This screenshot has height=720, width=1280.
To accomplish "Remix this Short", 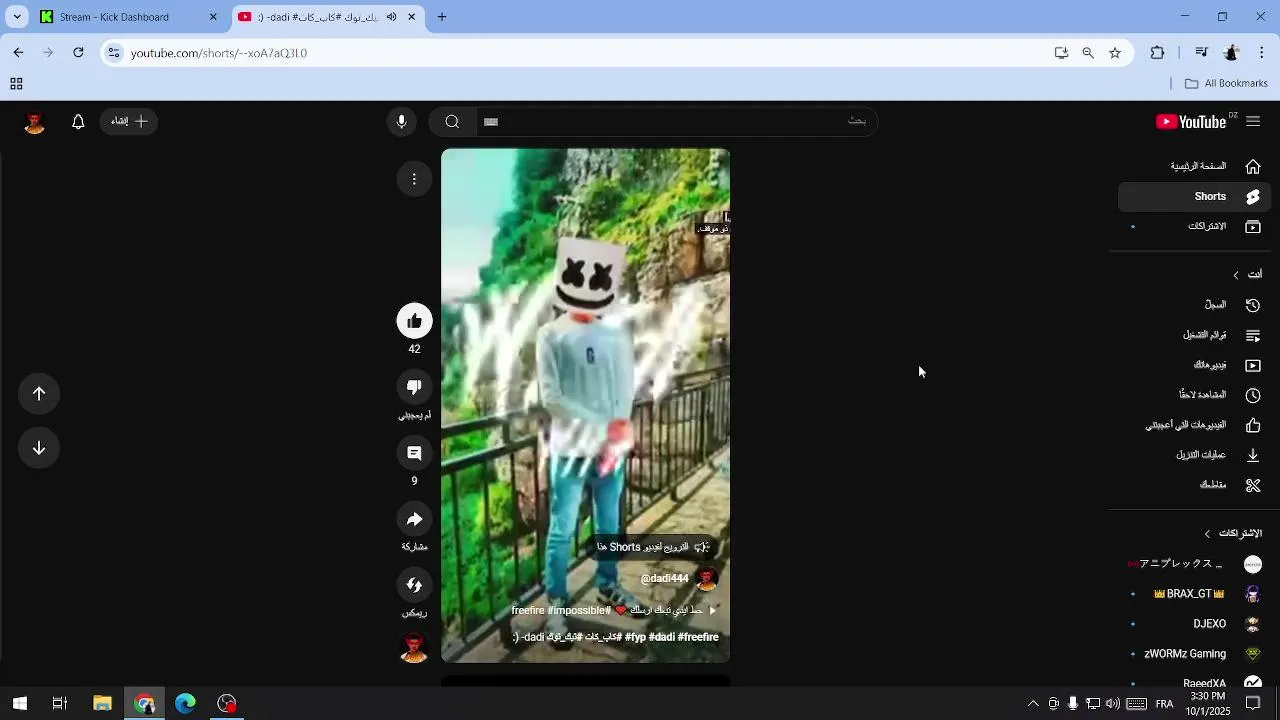I will coord(414,586).
